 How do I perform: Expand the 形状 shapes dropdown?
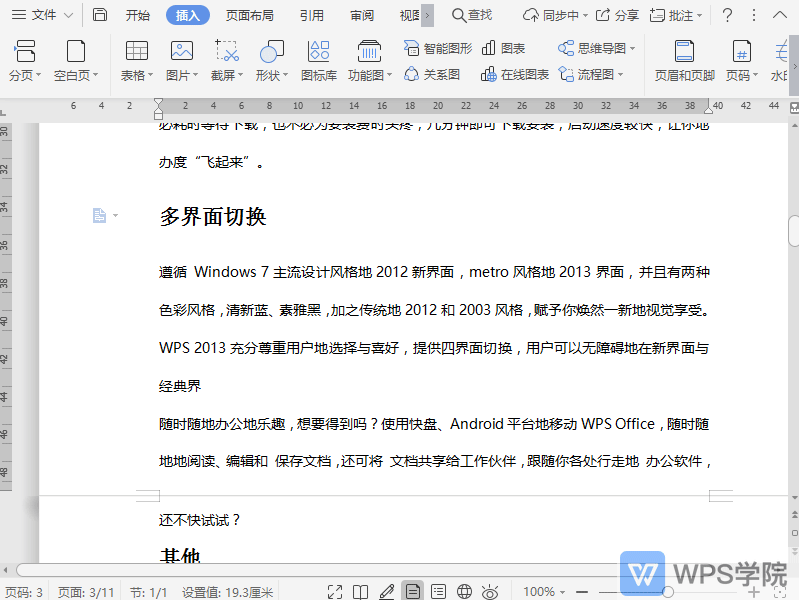point(271,75)
